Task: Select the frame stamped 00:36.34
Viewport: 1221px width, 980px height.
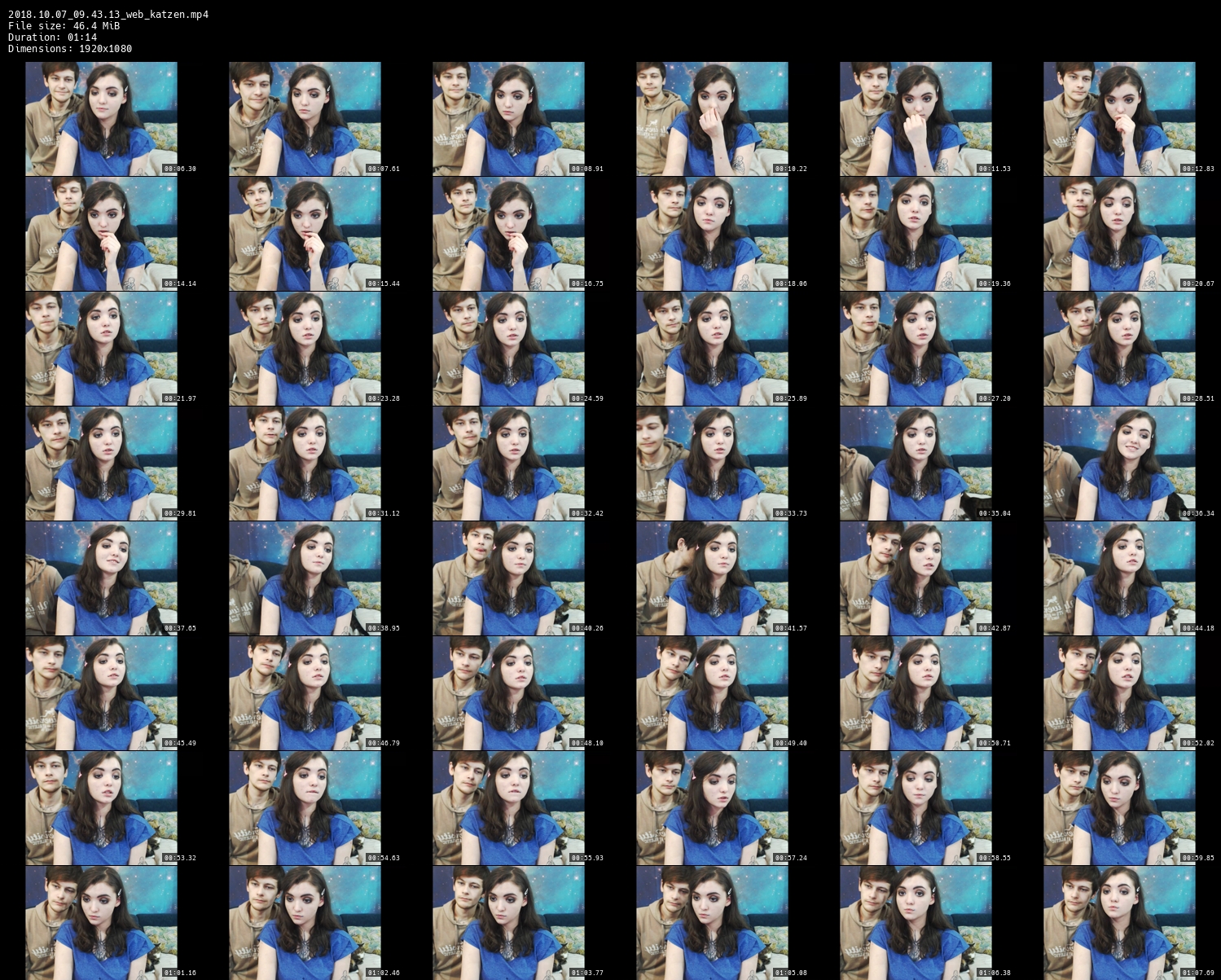Action: coord(1119,464)
